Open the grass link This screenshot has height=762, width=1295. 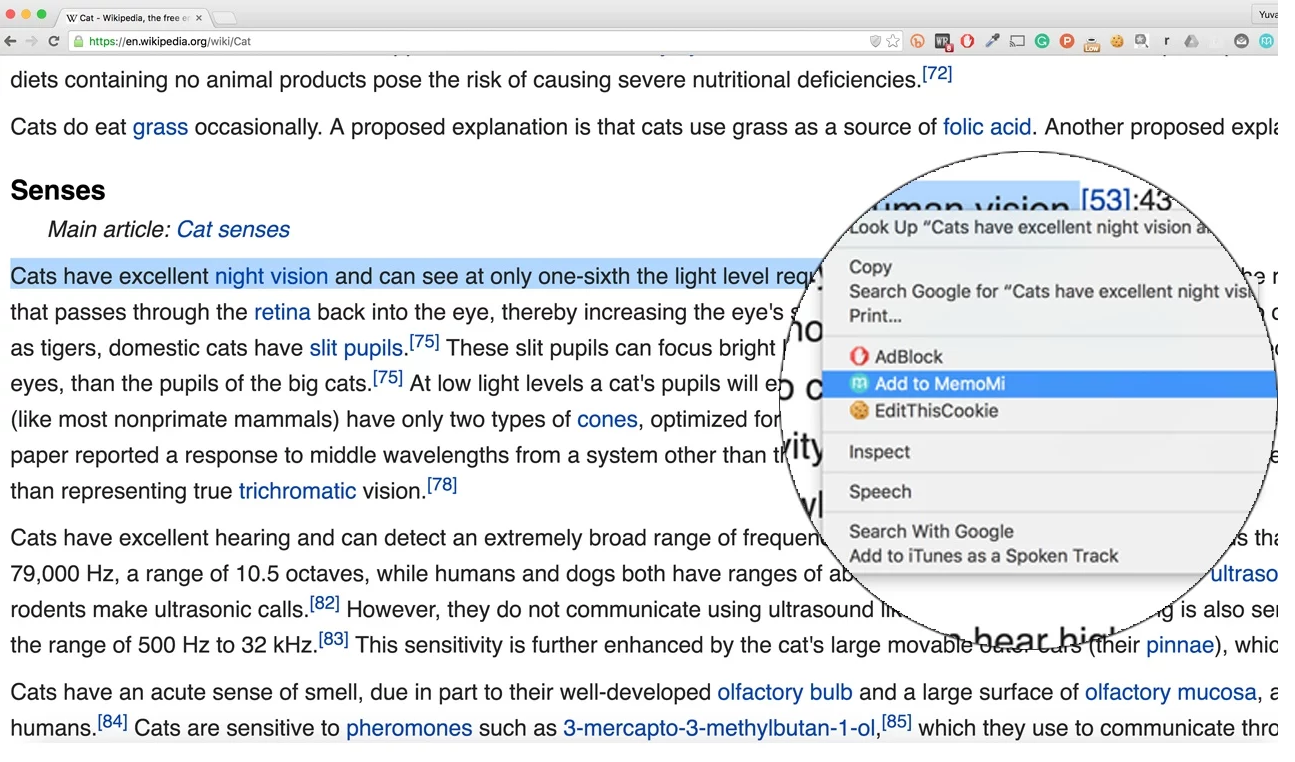pyautogui.click(x=160, y=127)
